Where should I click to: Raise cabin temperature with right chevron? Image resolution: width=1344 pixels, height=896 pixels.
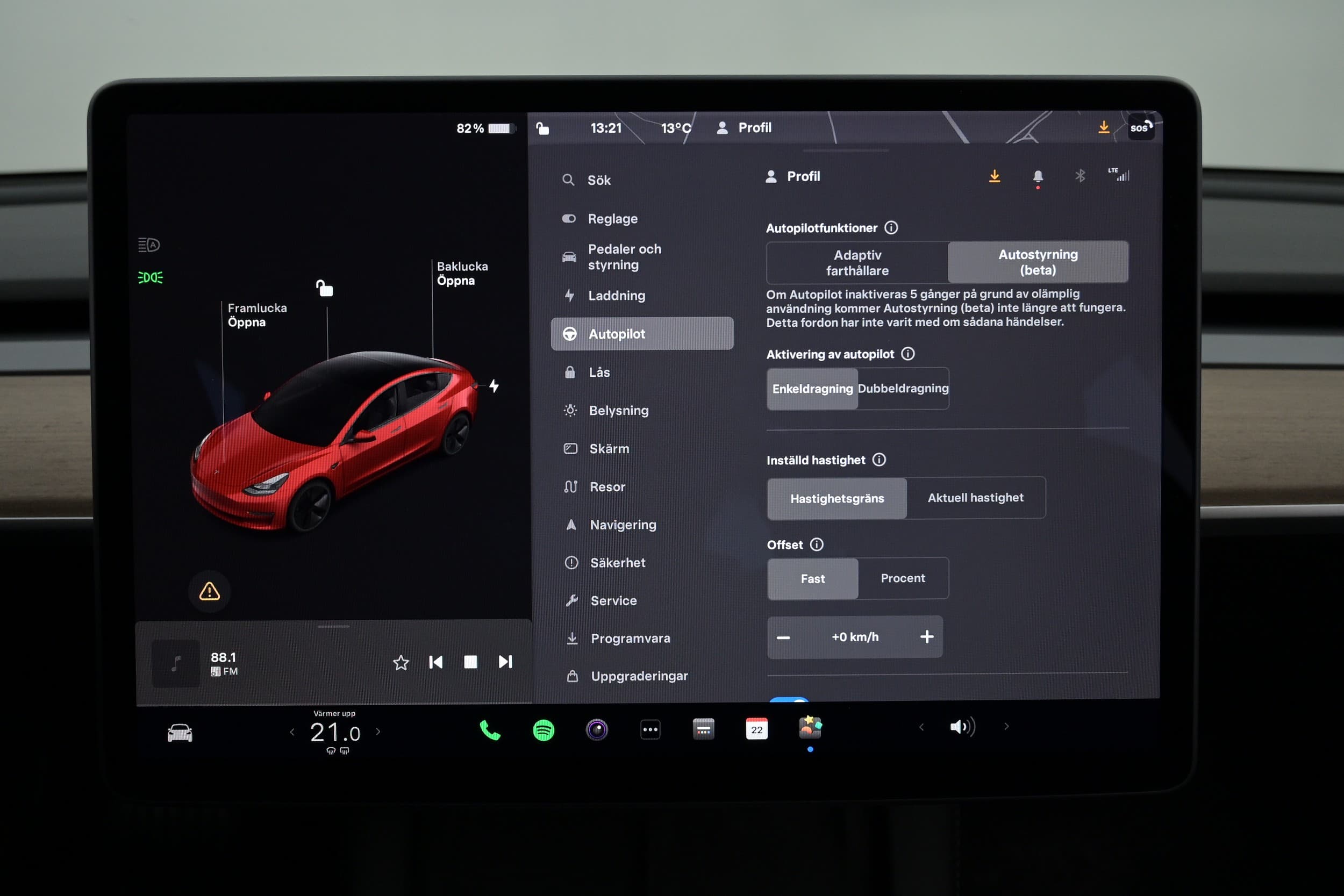[x=378, y=731]
